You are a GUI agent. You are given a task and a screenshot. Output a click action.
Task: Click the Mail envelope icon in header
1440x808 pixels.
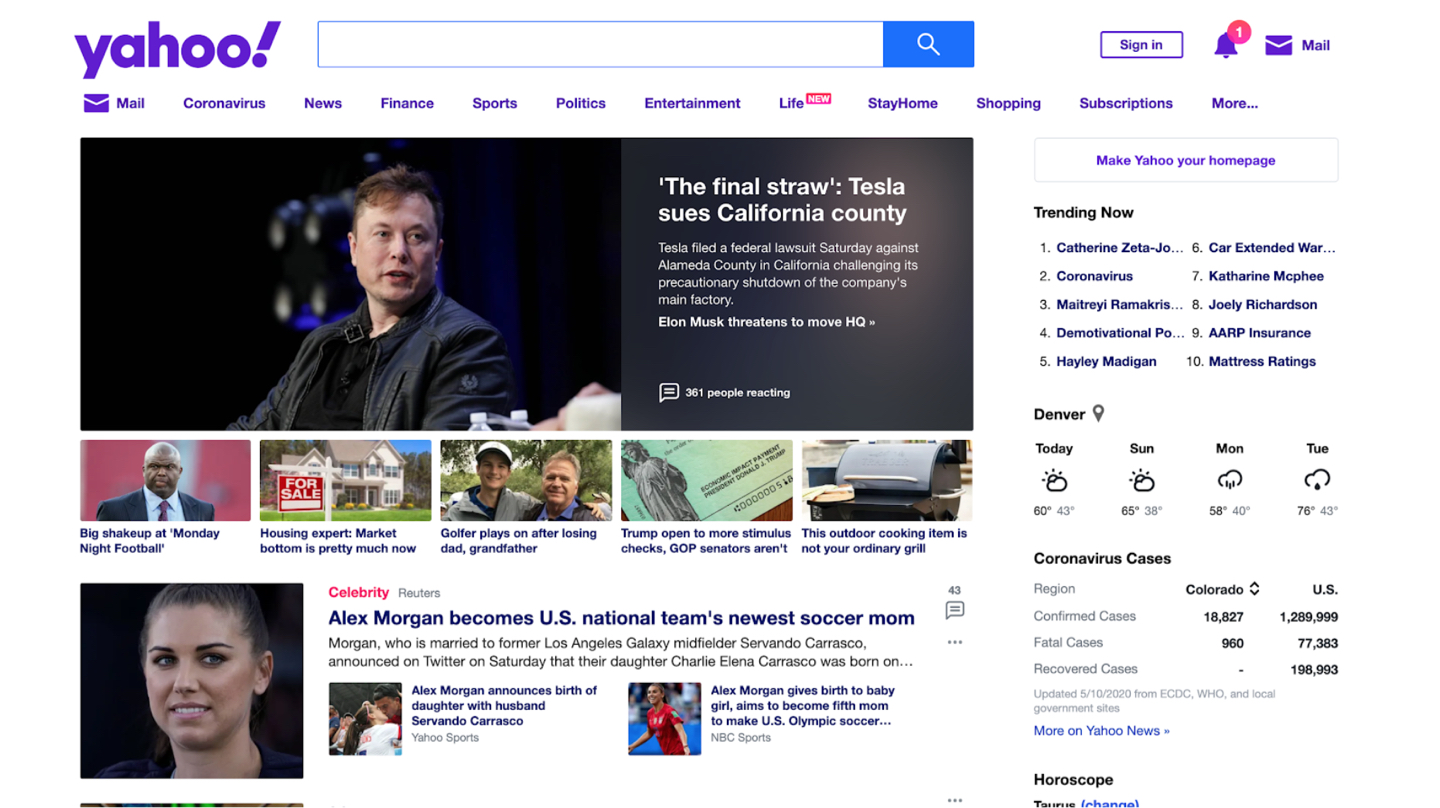1278,45
